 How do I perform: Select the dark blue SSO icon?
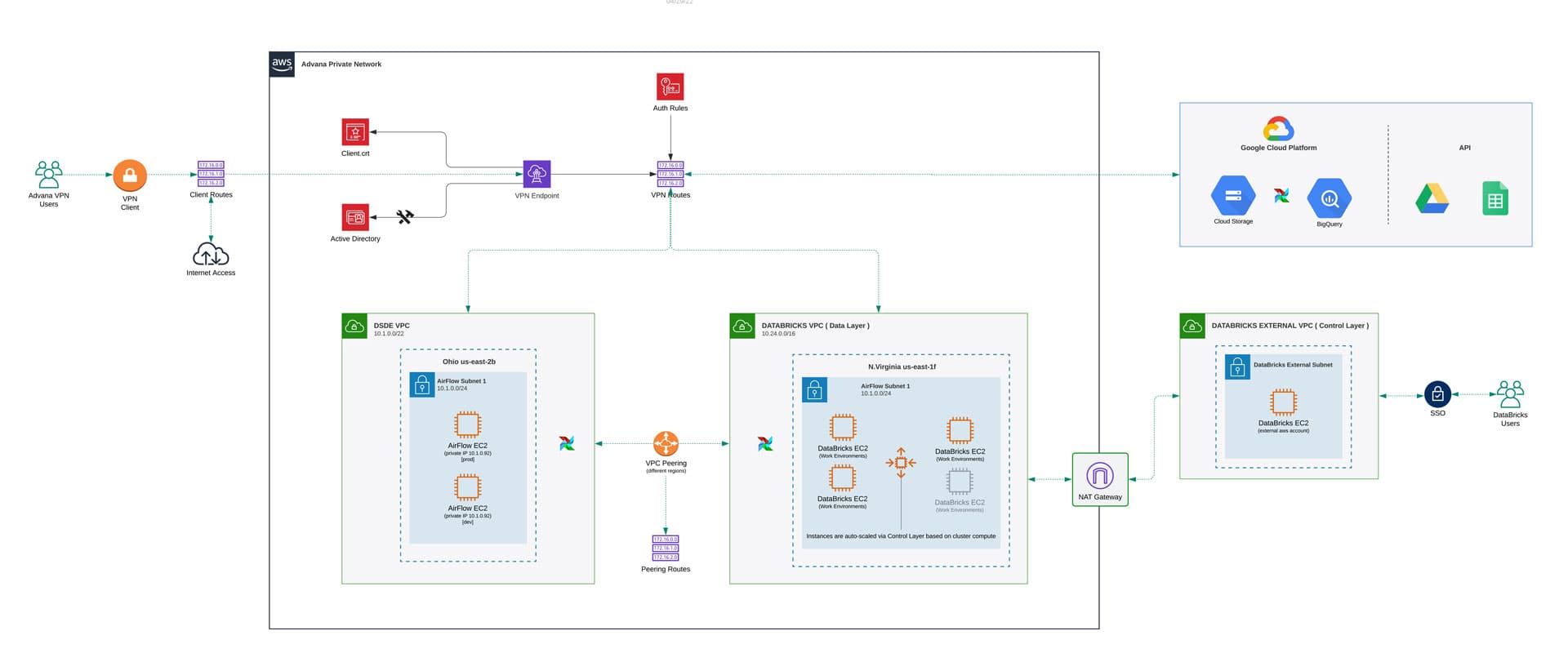coord(1437,394)
